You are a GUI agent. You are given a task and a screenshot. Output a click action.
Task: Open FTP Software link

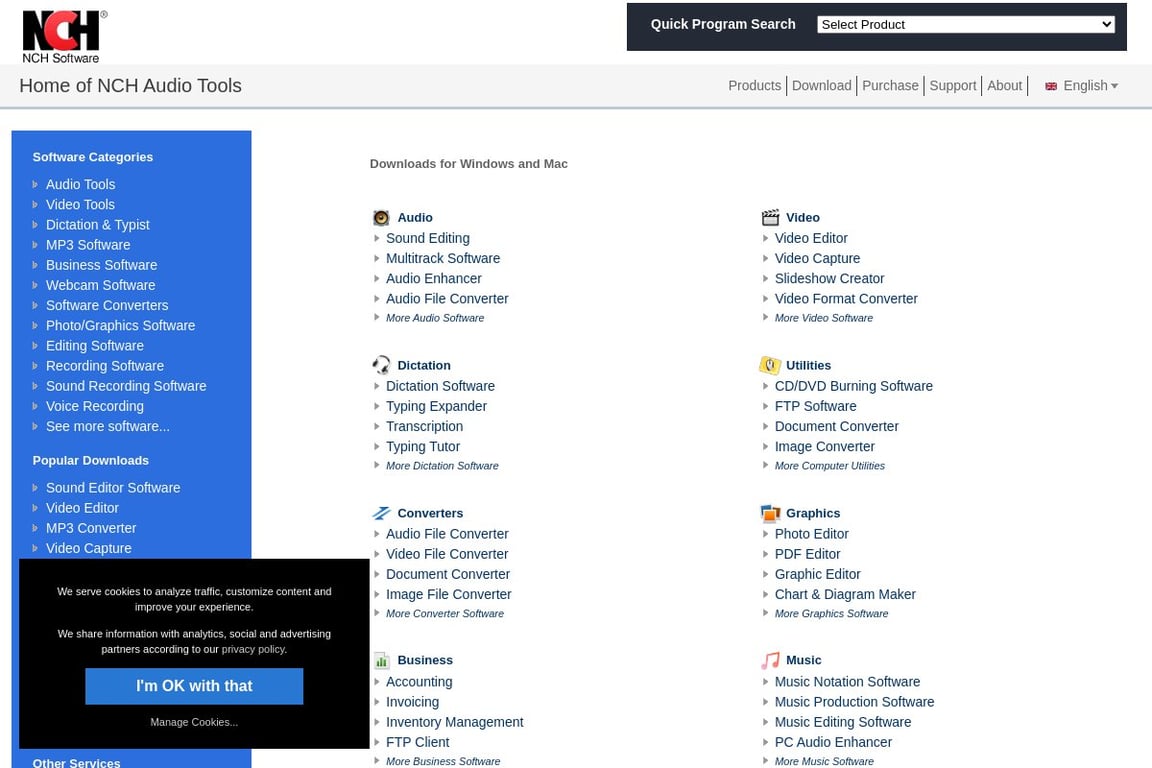(815, 406)
